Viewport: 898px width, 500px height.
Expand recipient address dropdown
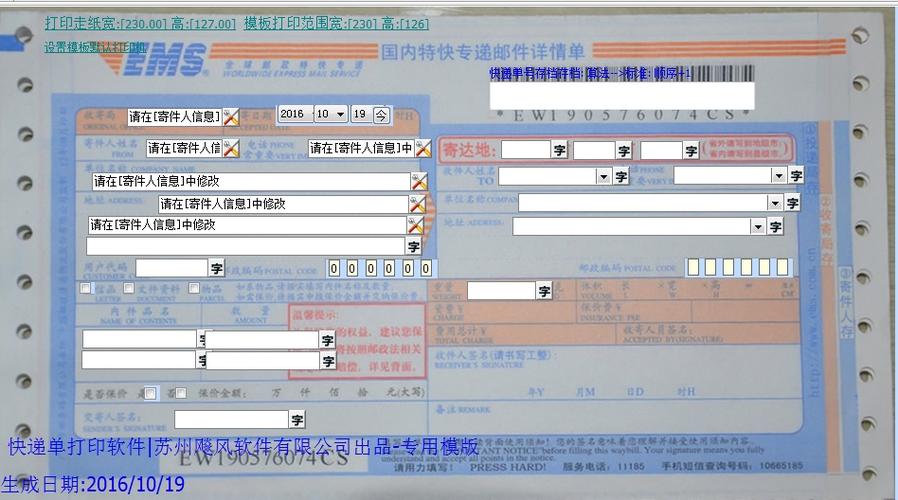pyautogui.click(x=758, y=226)
